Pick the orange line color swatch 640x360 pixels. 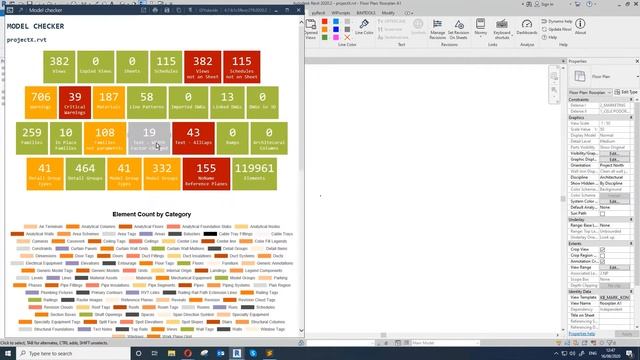point(324,29)
